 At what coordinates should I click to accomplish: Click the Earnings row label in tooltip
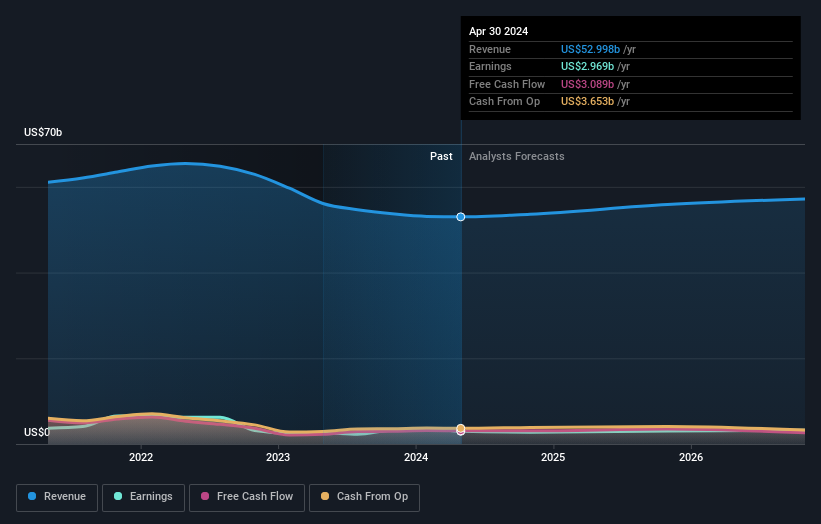(490, 66)
